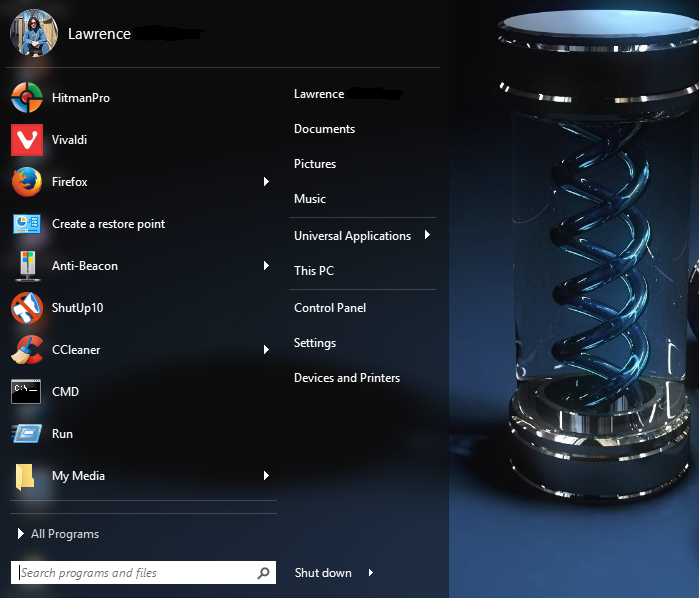Open the My Media folder icon
Viewport: 699px width, 598px height.
click(25, 476)
